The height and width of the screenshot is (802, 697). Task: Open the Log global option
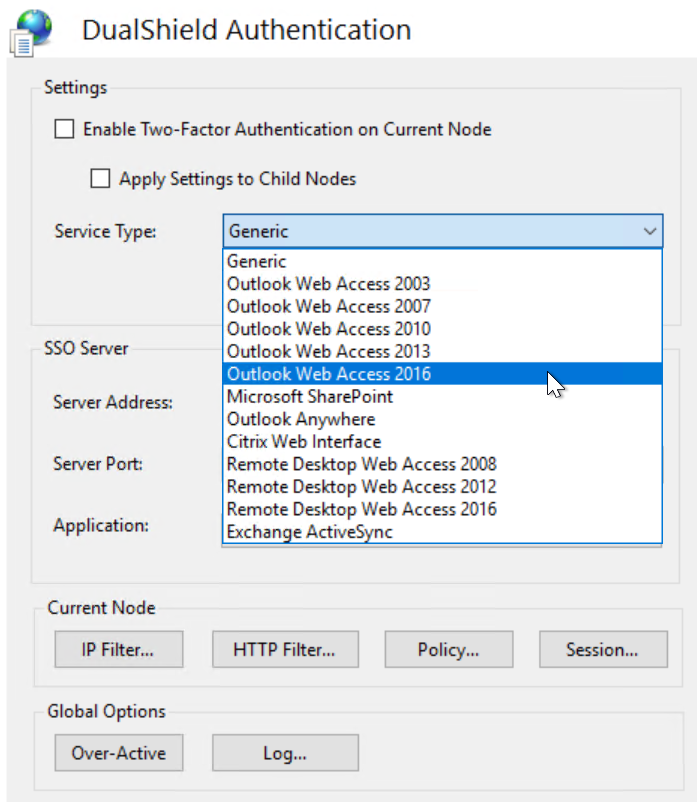[284, 753]
